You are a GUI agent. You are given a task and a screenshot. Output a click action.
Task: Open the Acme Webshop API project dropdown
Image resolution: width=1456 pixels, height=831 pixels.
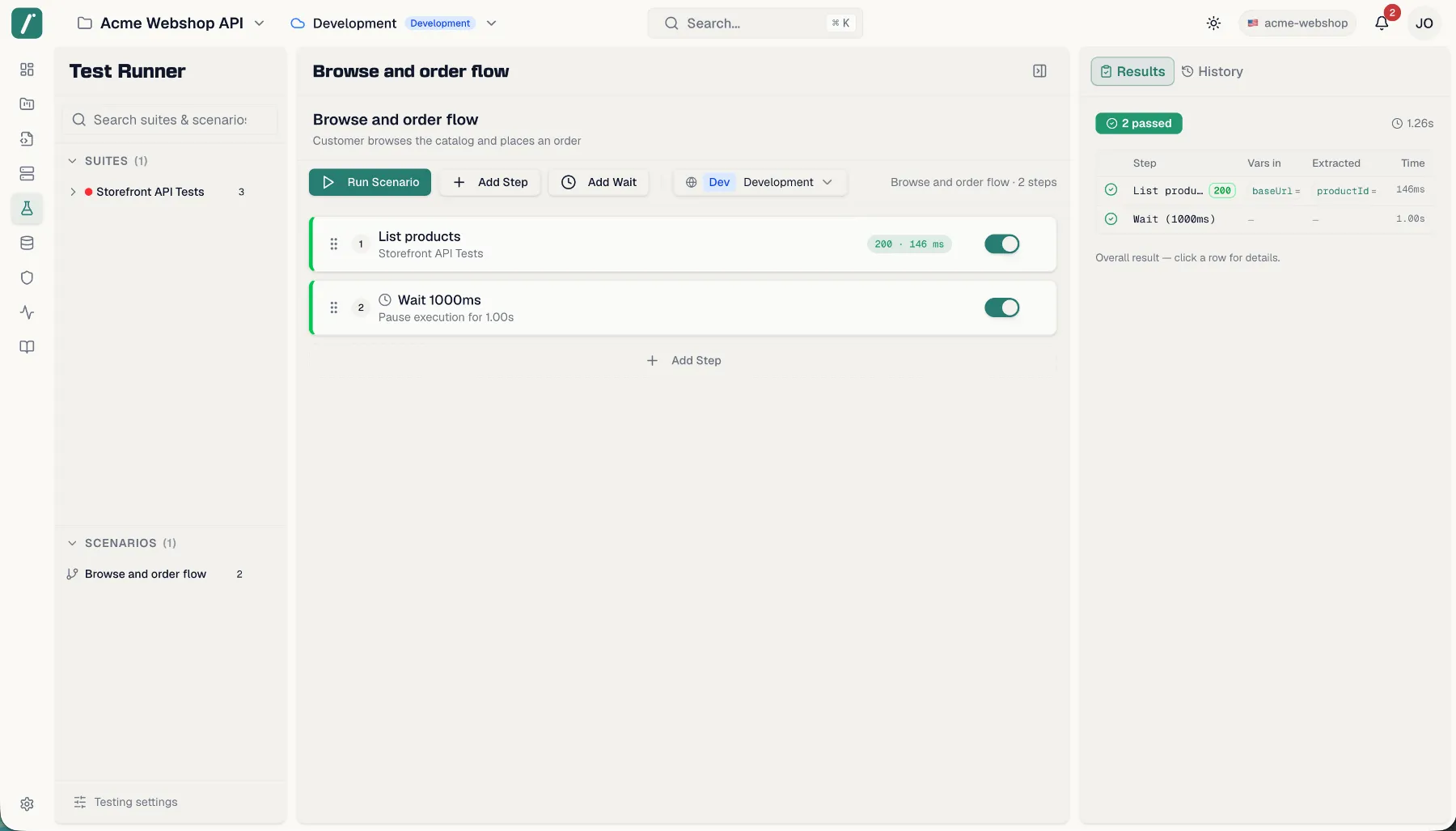point(171,23)
